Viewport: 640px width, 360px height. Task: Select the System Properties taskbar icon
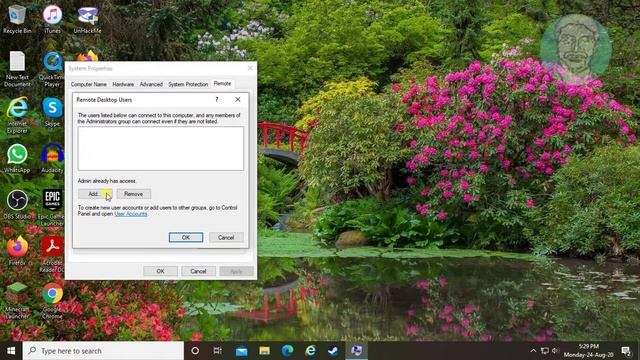pos(357,351)
